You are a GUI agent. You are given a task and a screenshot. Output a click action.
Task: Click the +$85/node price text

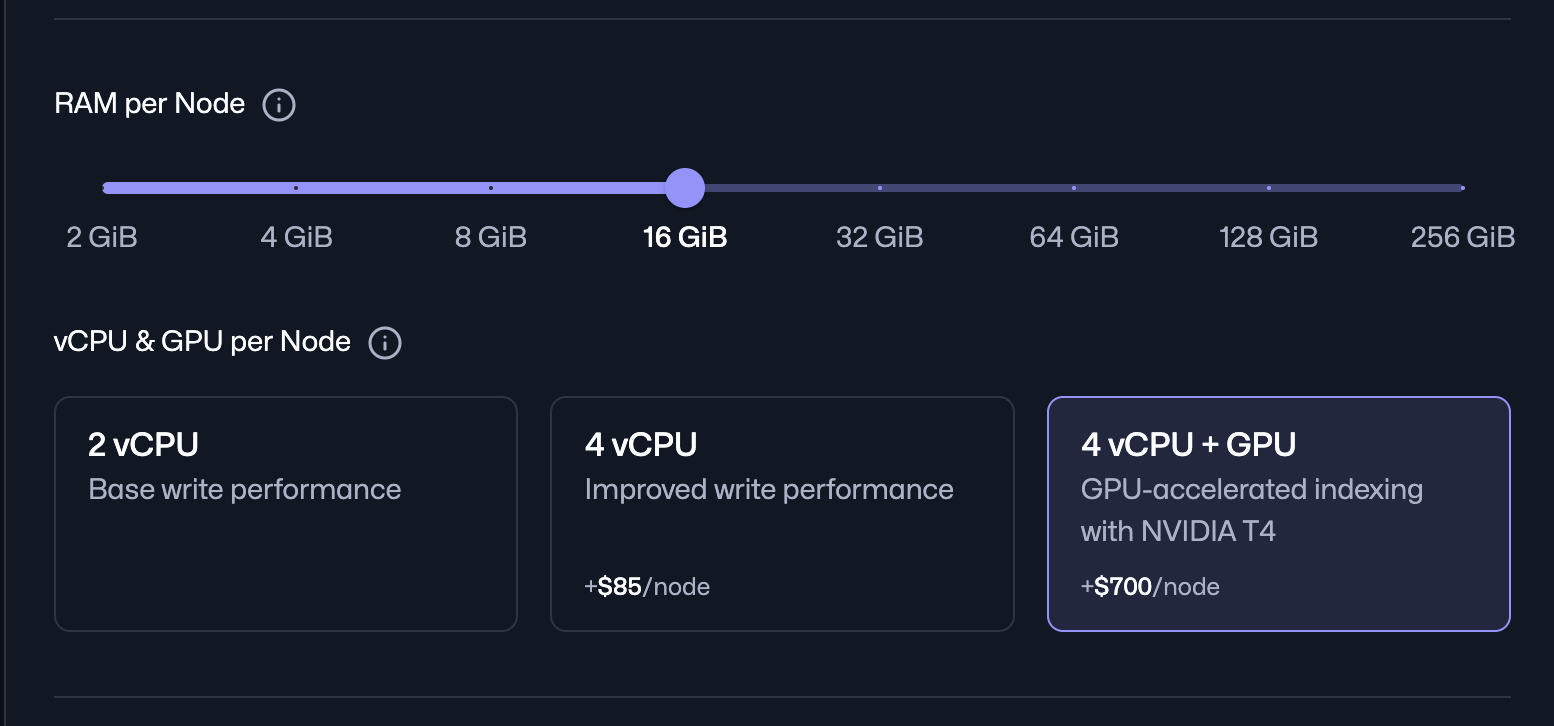[x=647, y=586]
